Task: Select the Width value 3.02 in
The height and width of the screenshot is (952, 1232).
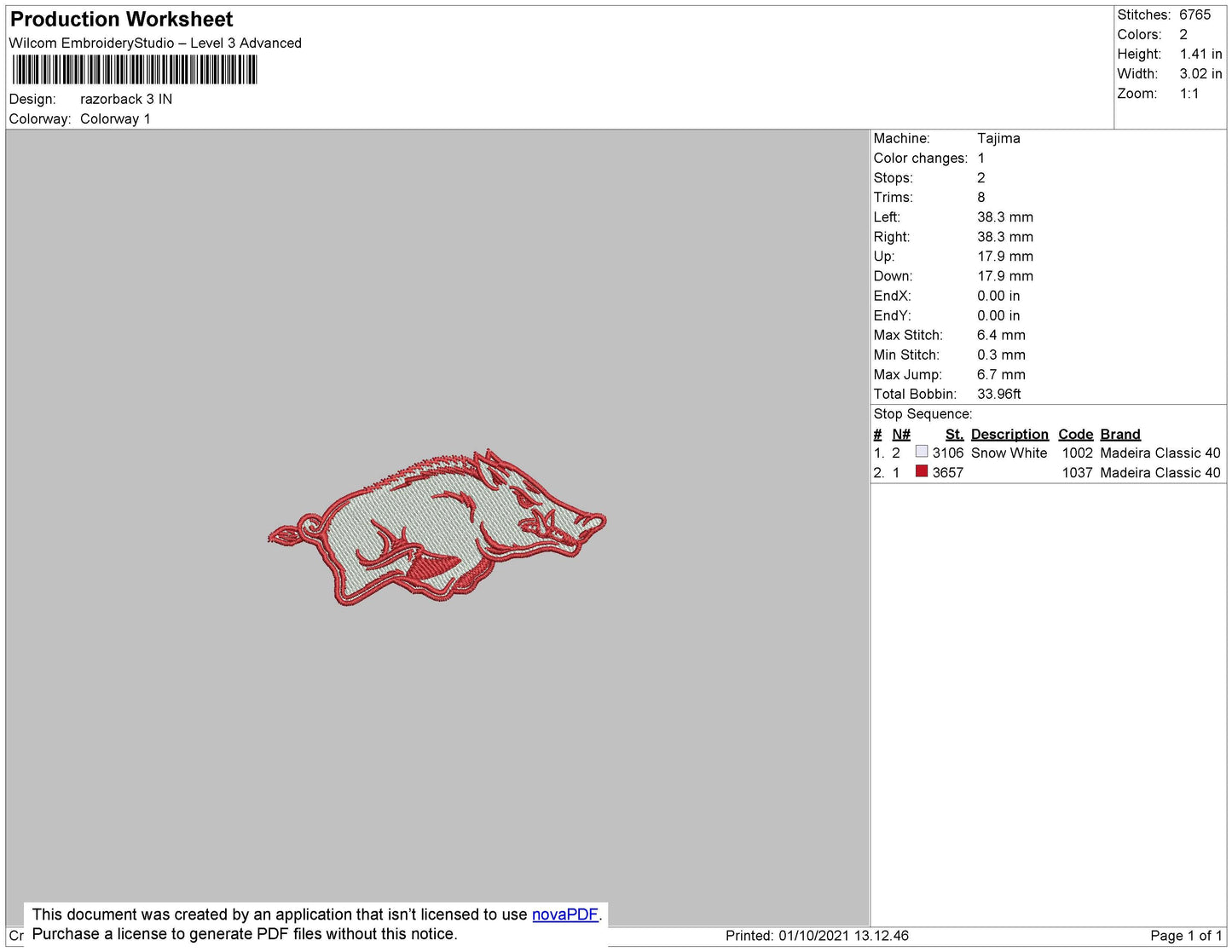Action: [1200, 74]
